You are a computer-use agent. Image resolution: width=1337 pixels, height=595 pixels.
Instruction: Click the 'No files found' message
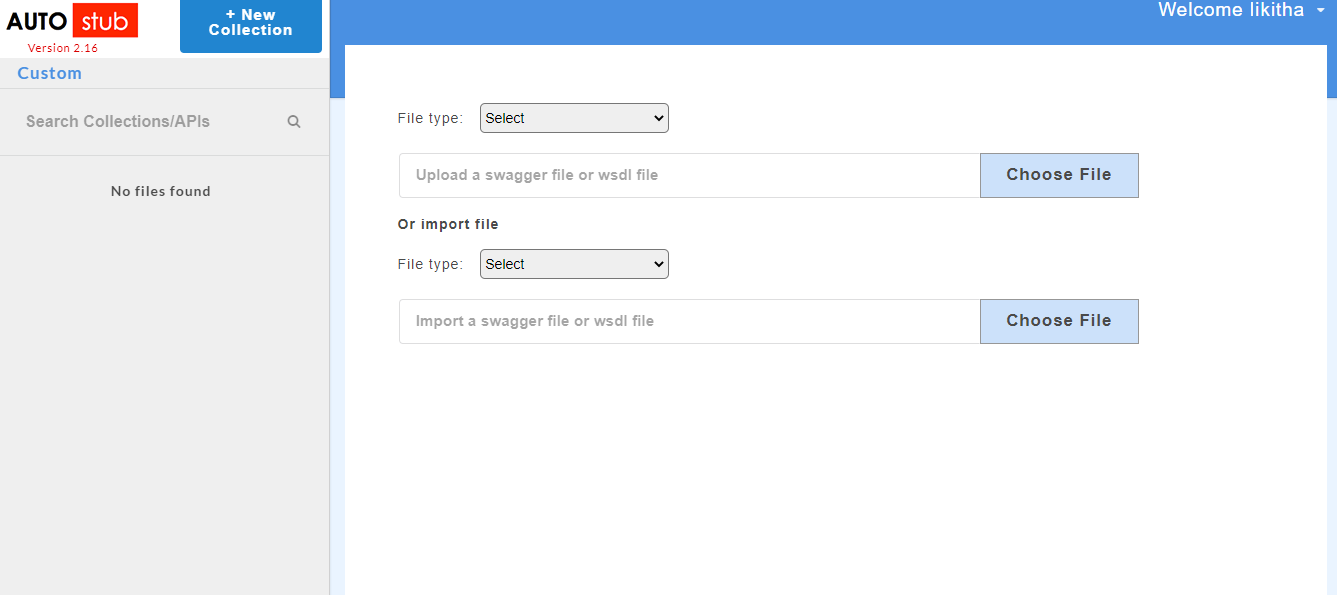(x=161, y=191)
